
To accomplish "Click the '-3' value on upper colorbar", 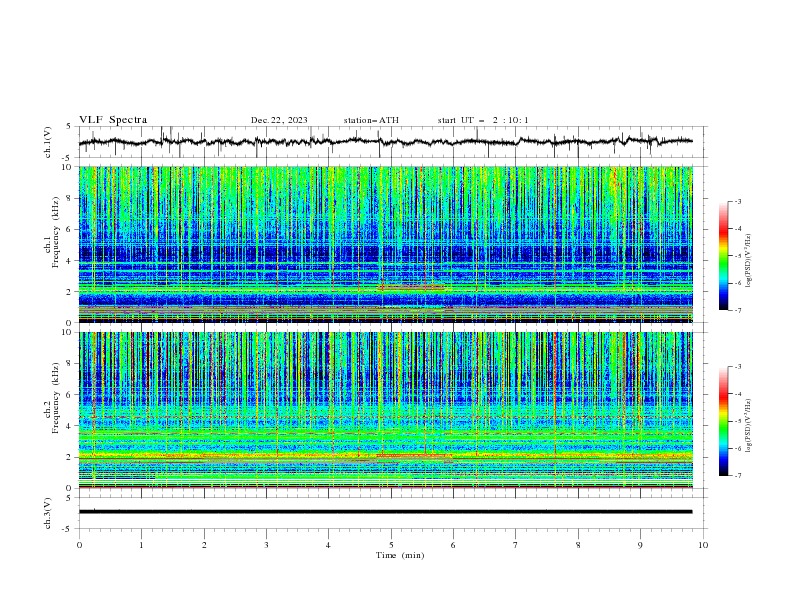I will click(x=737, y=201).
